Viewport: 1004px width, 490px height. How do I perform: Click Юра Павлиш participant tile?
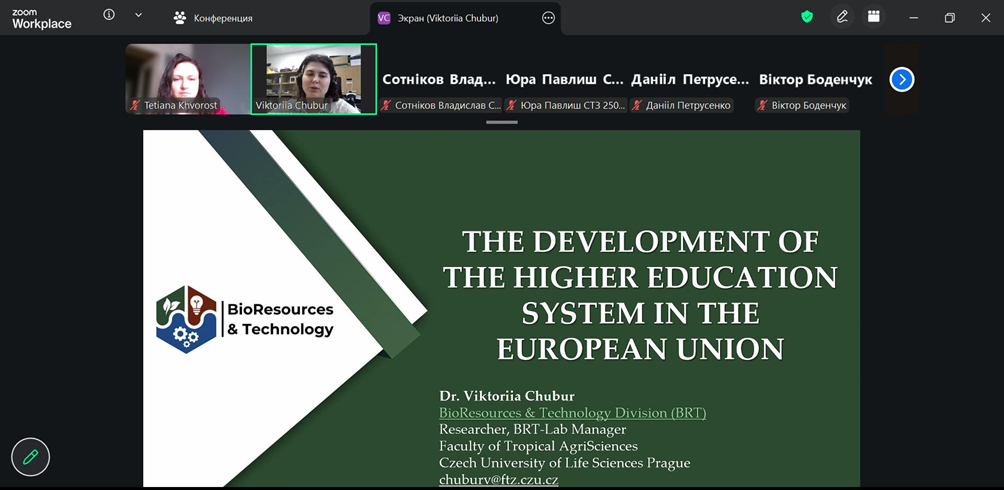click(x=565, y=80)
